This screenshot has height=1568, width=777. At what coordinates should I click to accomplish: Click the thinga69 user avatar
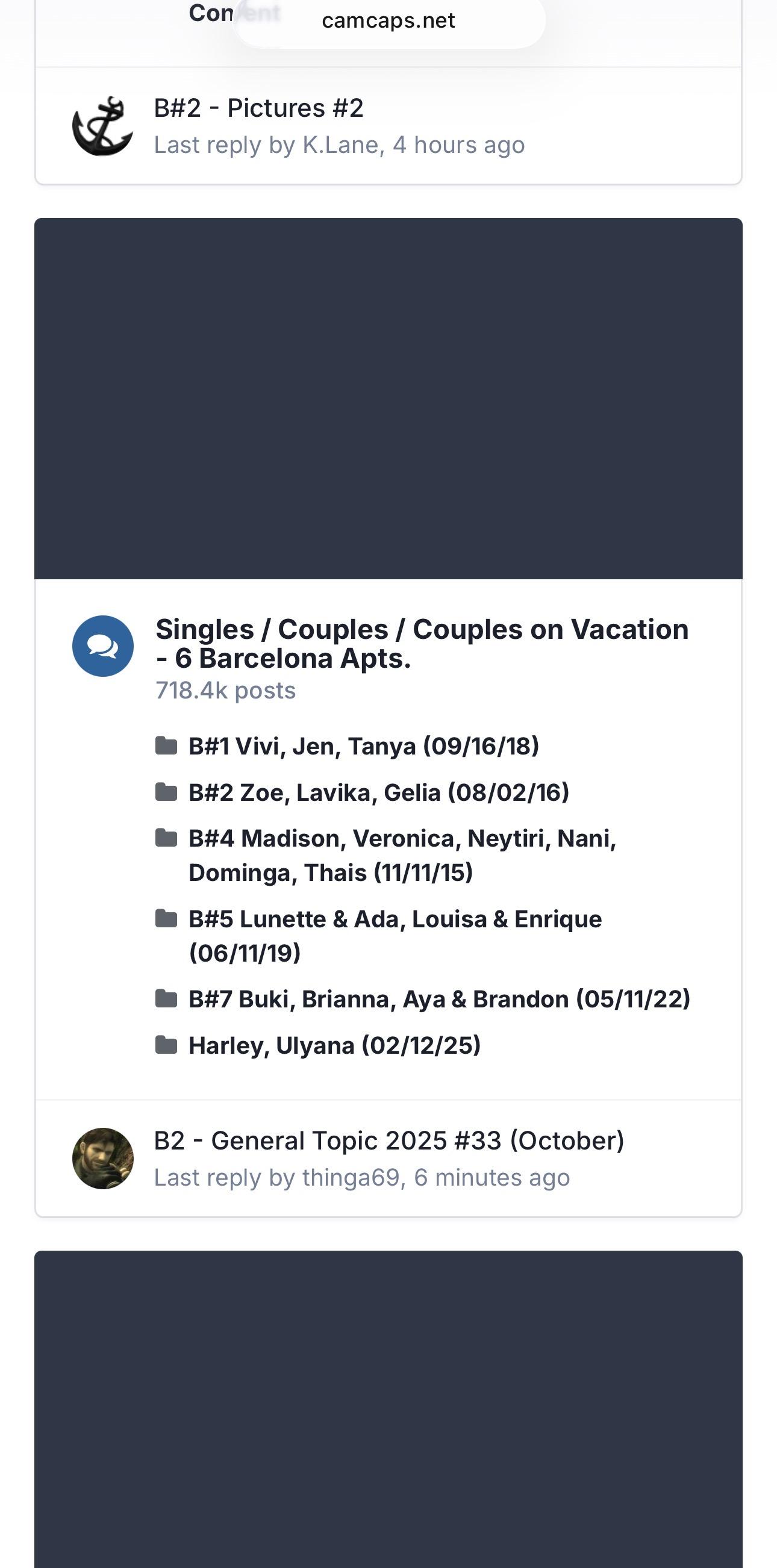pyautogui.click(x=102, y=1159)
